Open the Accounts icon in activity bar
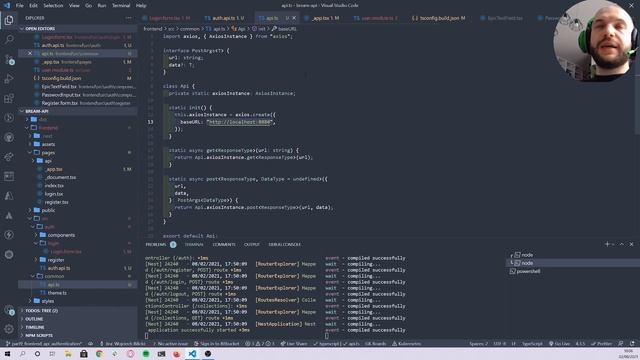 [x=9, y=310]
